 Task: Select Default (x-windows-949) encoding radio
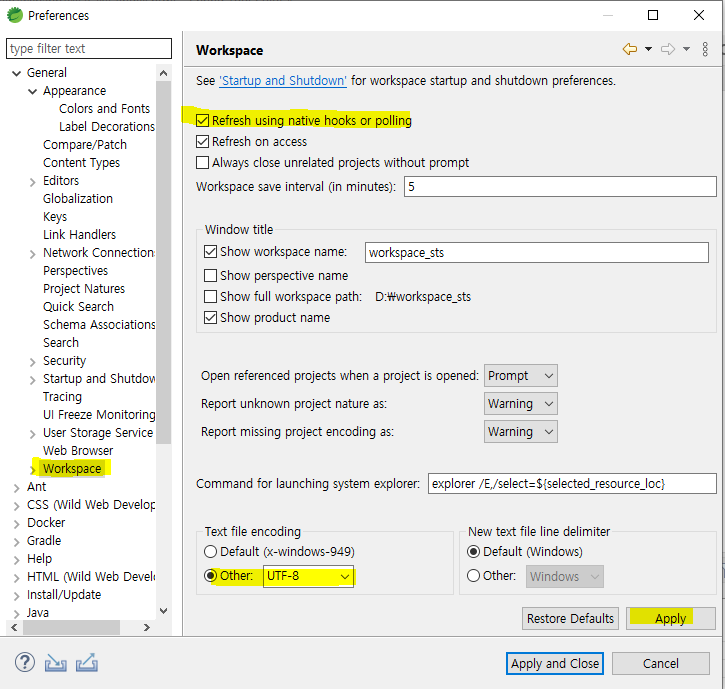[210, 552]
